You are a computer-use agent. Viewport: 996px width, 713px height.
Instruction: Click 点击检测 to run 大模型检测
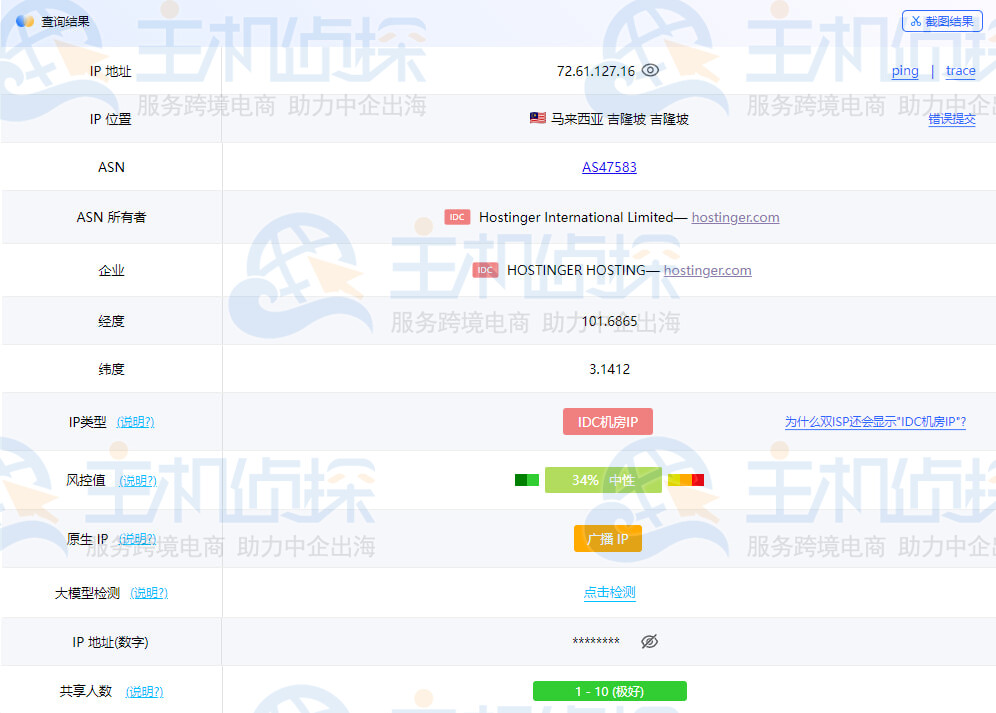coord(609,592)
